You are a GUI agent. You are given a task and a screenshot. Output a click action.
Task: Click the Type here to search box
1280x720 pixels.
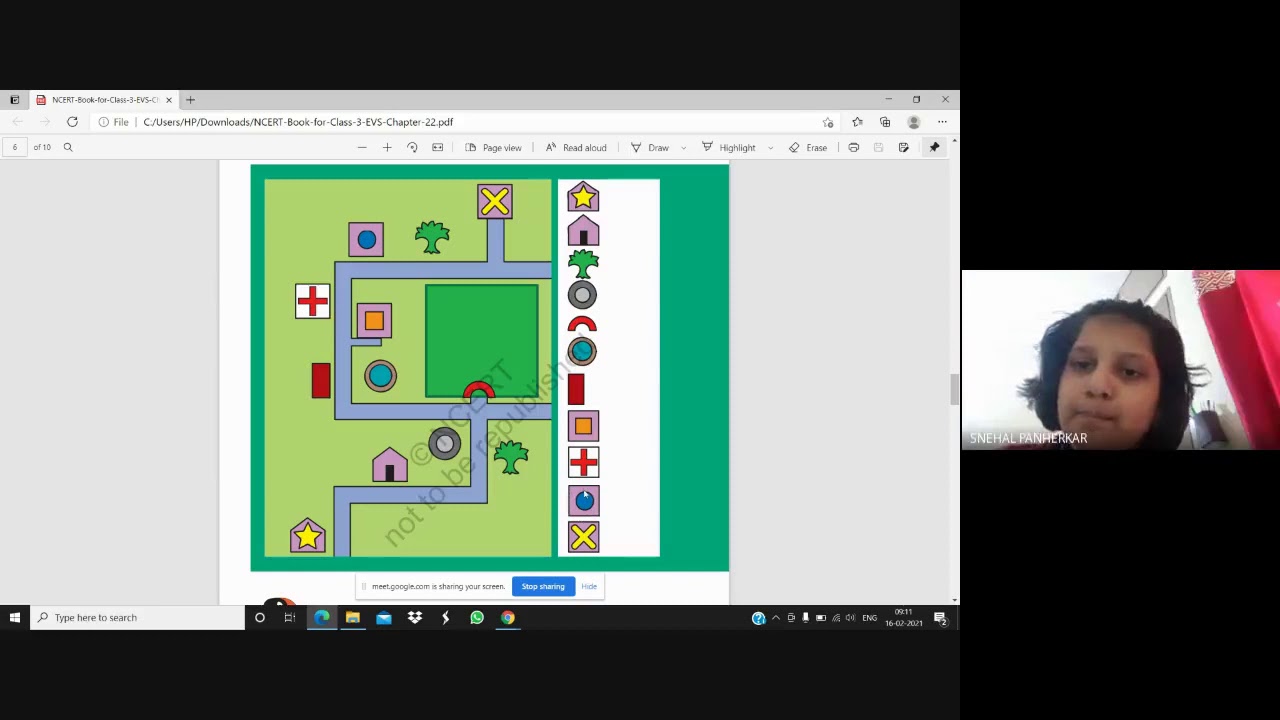[x=138, y=618]
